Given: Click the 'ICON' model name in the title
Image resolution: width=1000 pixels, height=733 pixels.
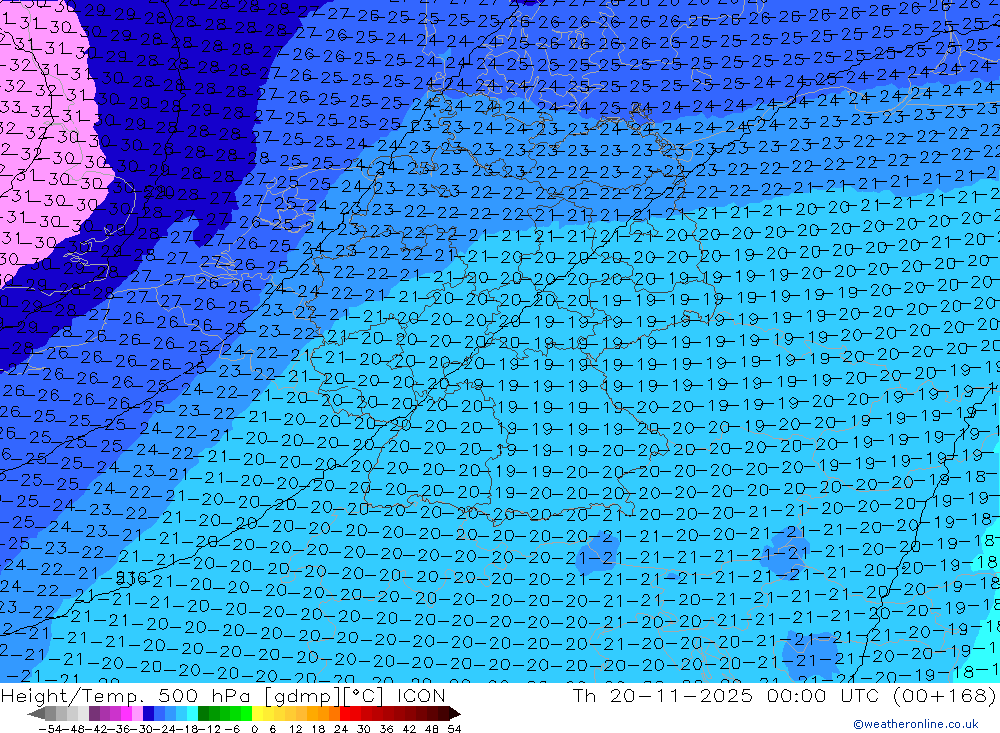Looking at the screenshot, I should (x=421, y=695).
